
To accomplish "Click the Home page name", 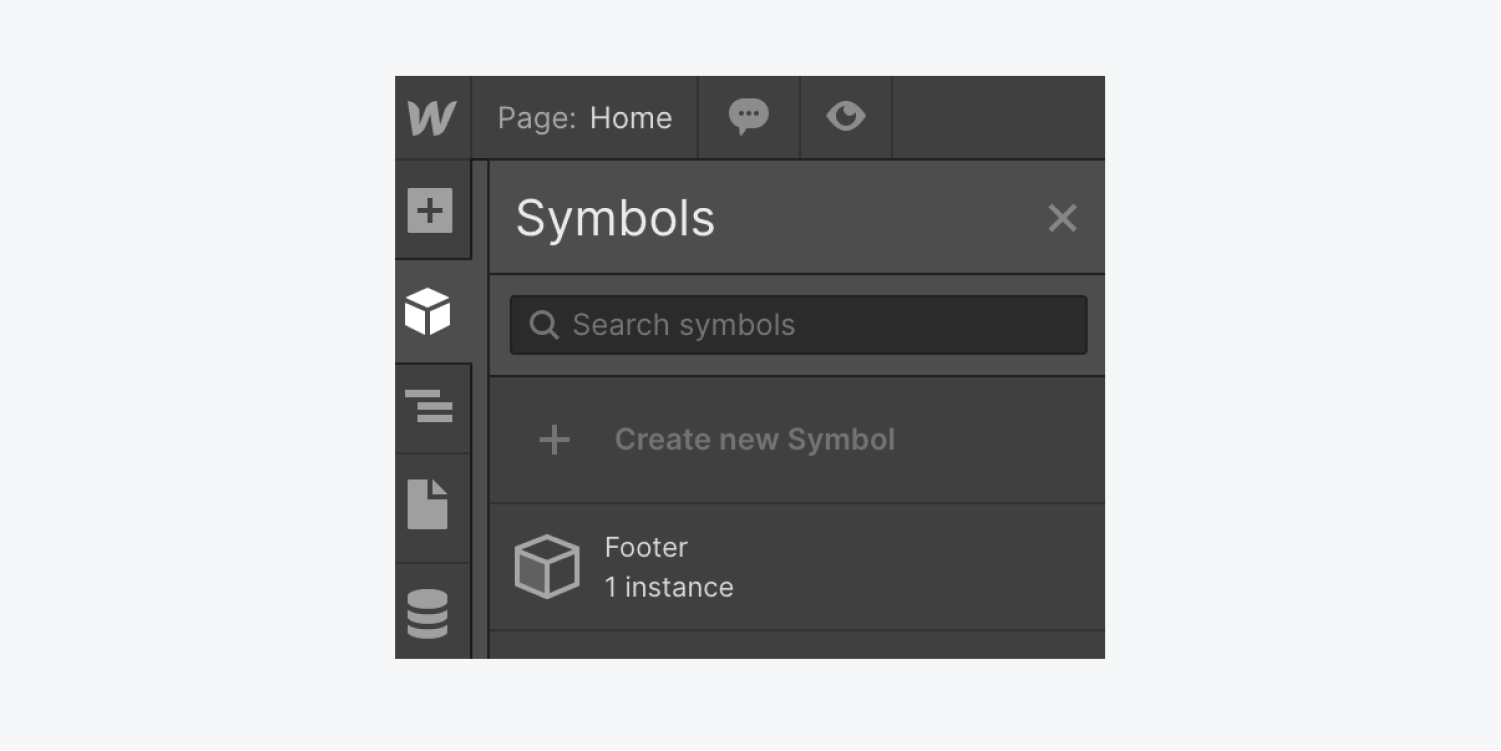I will [x=631, y=118].
